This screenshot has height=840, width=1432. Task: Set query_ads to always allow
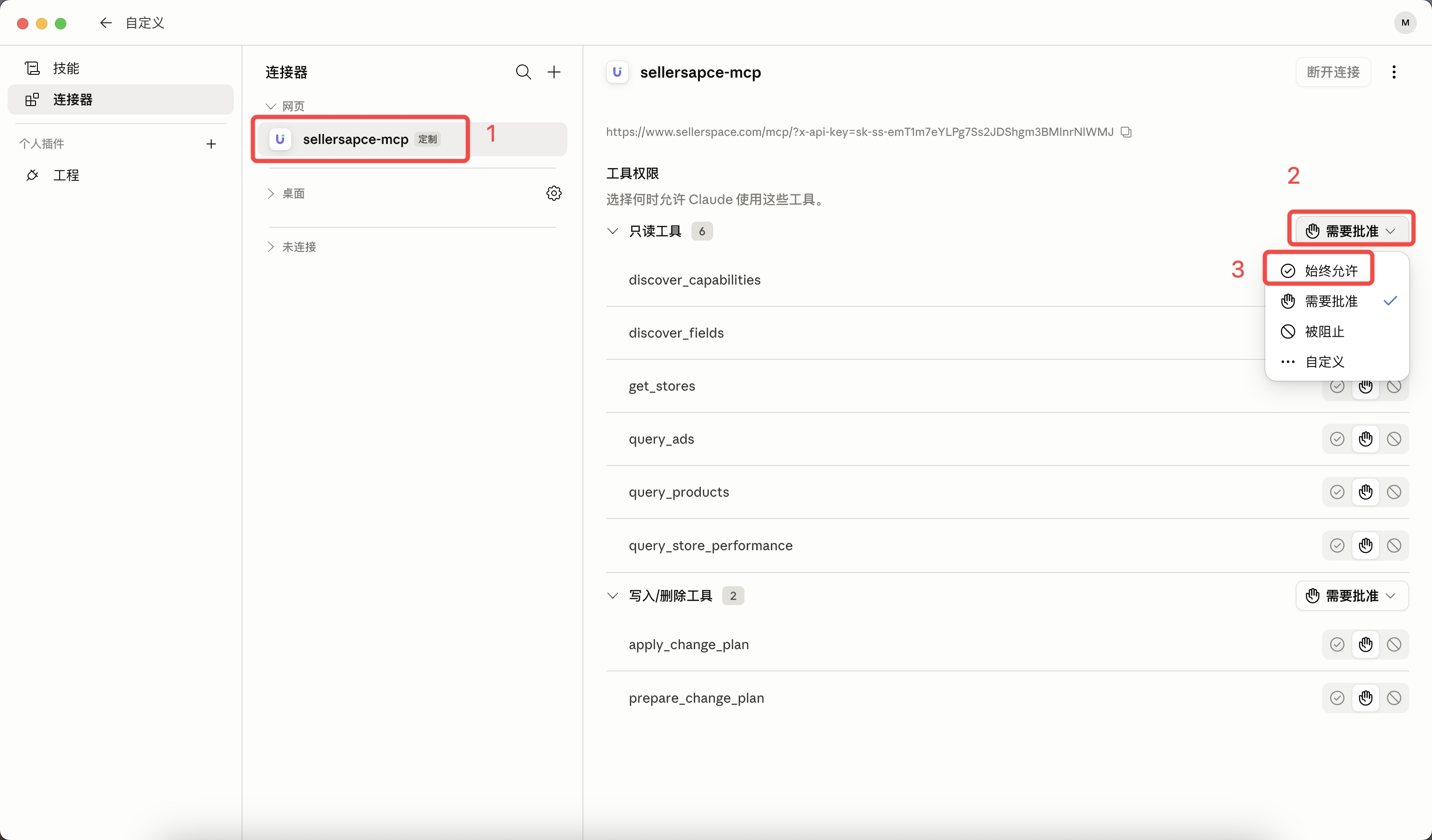(x=1337, y=439)
